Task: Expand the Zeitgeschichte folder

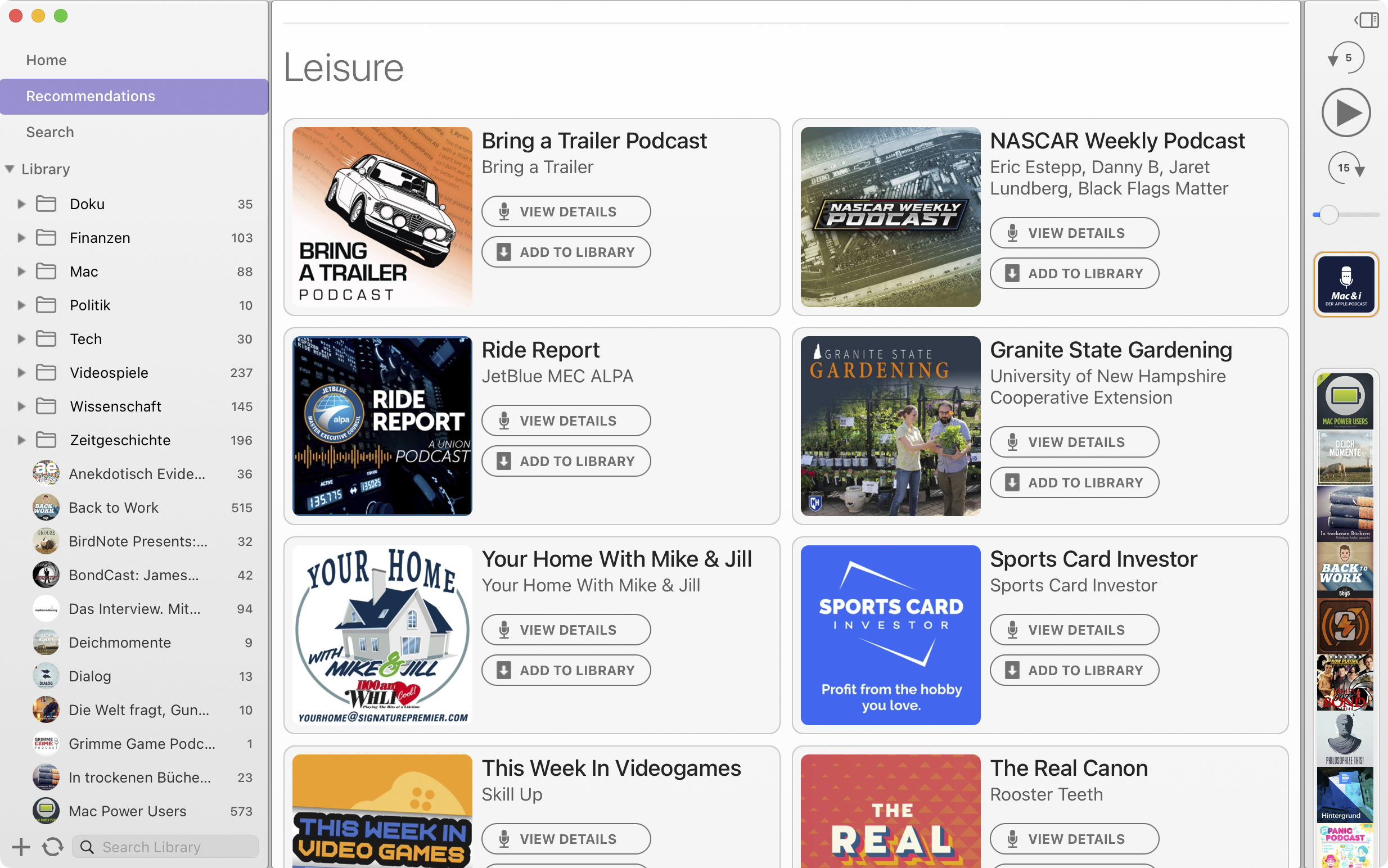Action: coord(21,440)
